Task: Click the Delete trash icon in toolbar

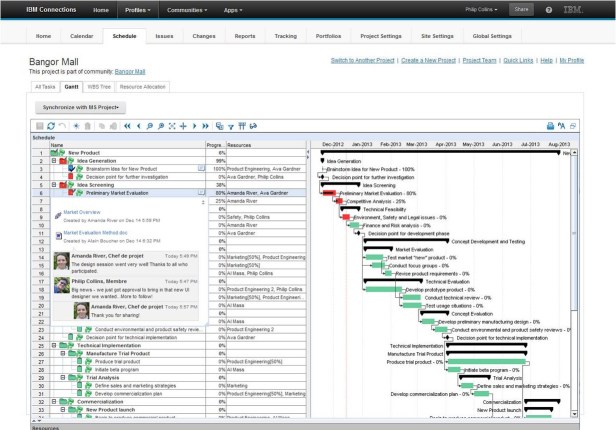Action: pos(86,126)
